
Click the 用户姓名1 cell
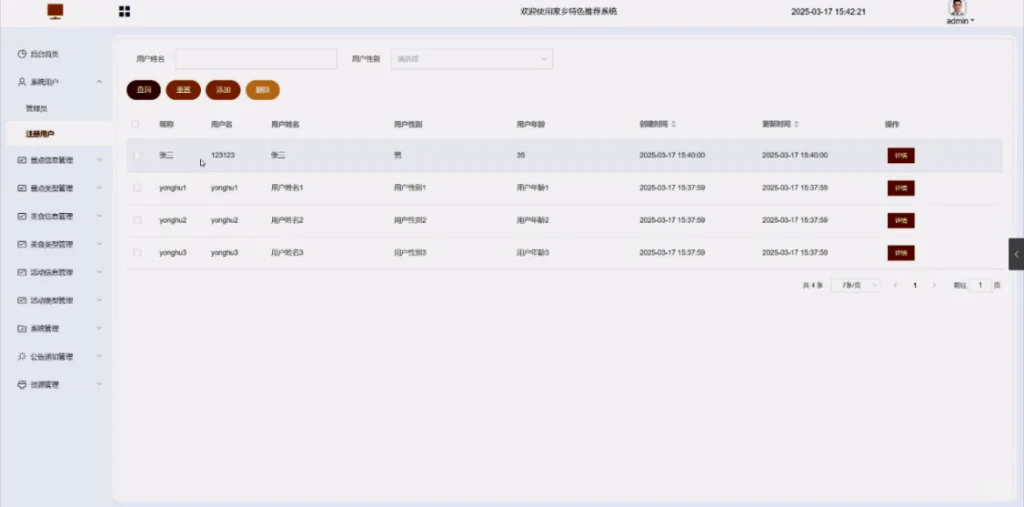[287, 188]
